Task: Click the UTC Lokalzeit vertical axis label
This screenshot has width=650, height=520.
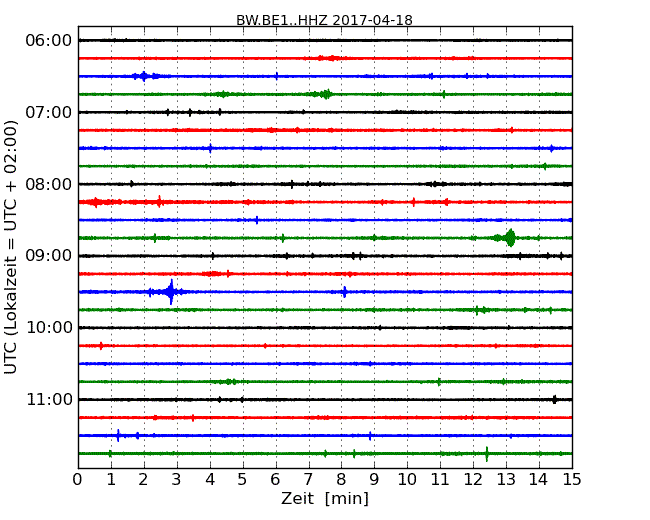Action: (11, 247)
